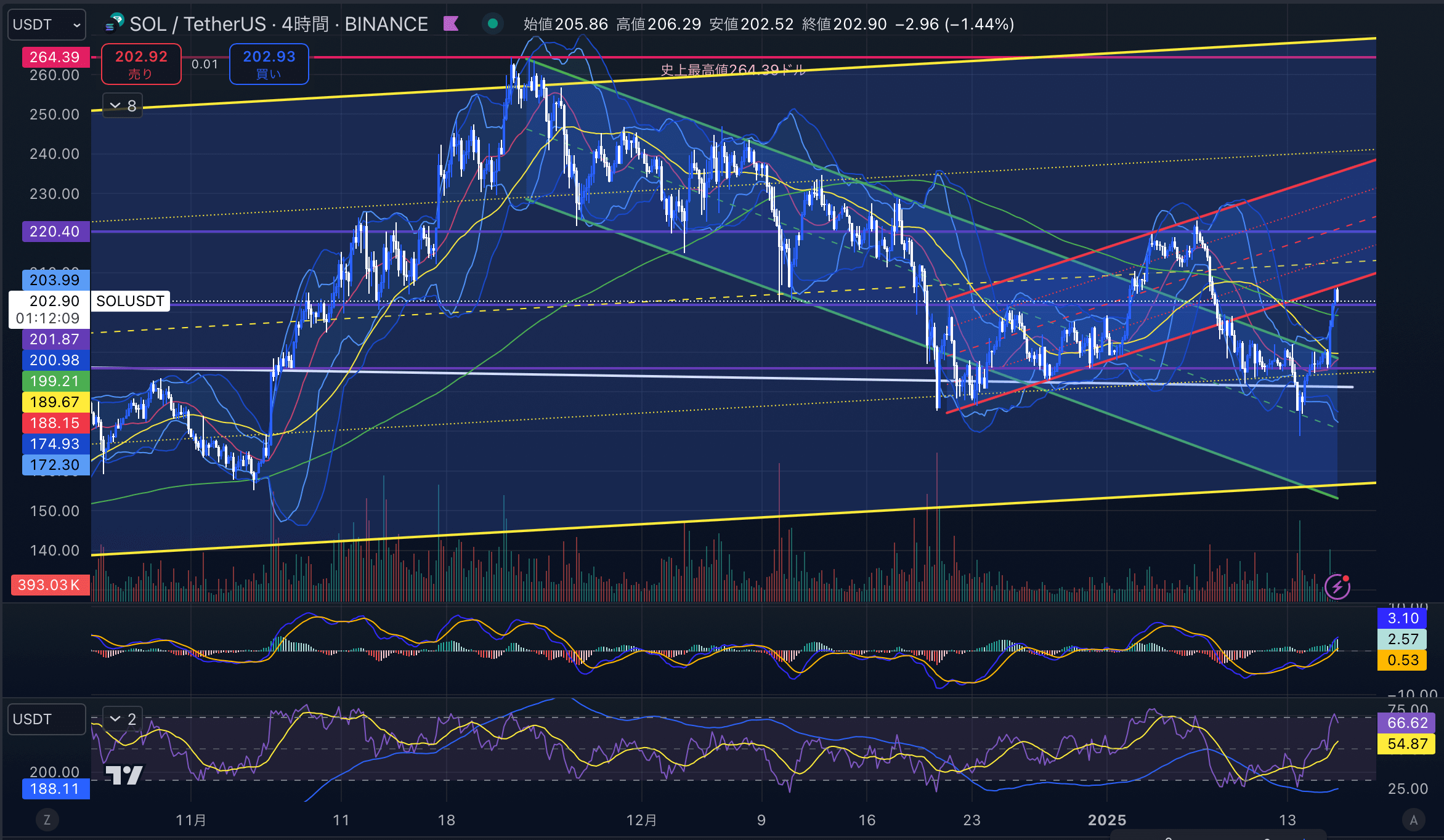The height and width of the screenshot is (840, 1444).
Task: Click the 01:12:09 candle countdown timer
Action: coord(48,318)
